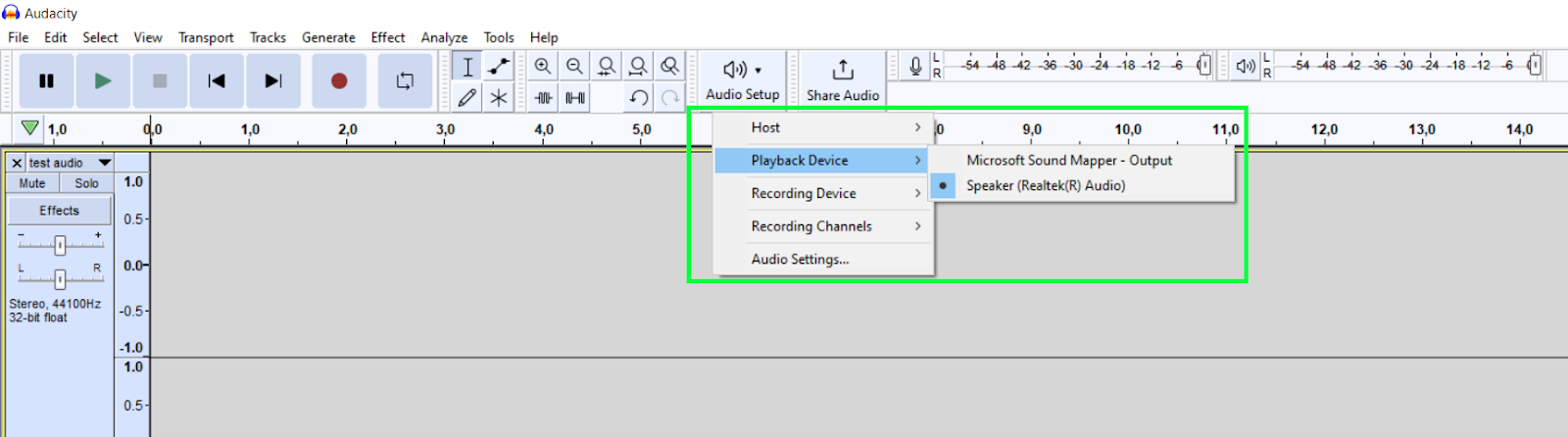Click the microphone record meter icon
The image size is (1568, 437).
pyautogui.click(x=915, y=66)
